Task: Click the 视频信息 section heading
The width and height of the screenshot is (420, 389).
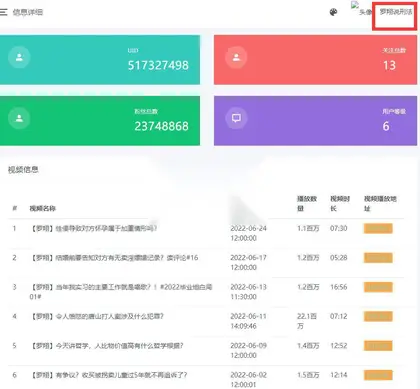Action: [x=23, y=170]
